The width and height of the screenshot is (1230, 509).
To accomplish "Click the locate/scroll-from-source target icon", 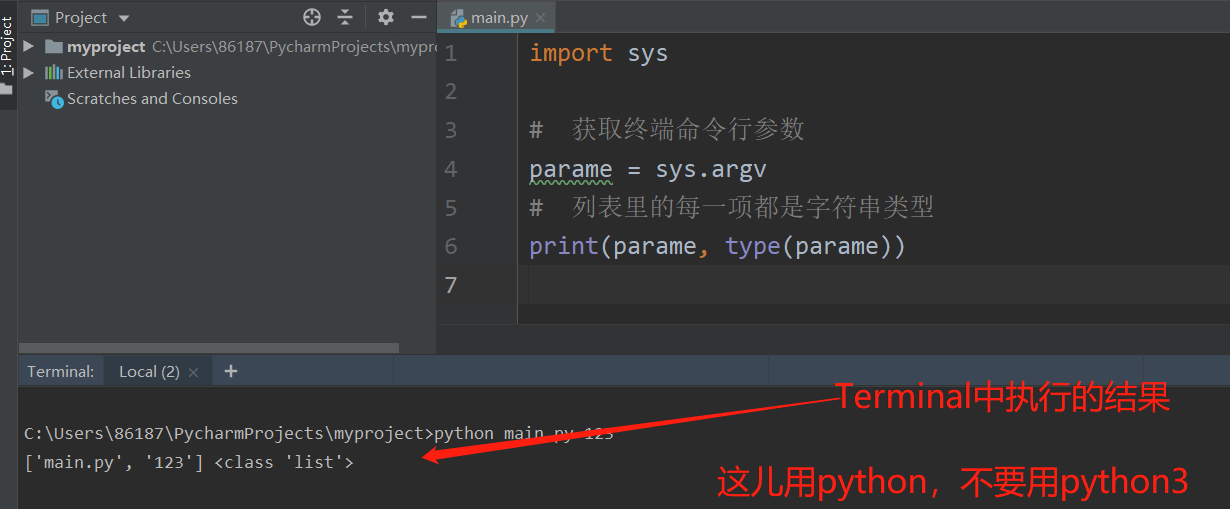I will pos(312,17).
